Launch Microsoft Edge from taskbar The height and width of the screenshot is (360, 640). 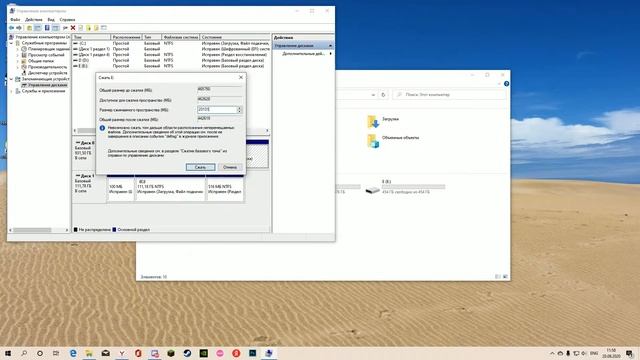[73, 353]
